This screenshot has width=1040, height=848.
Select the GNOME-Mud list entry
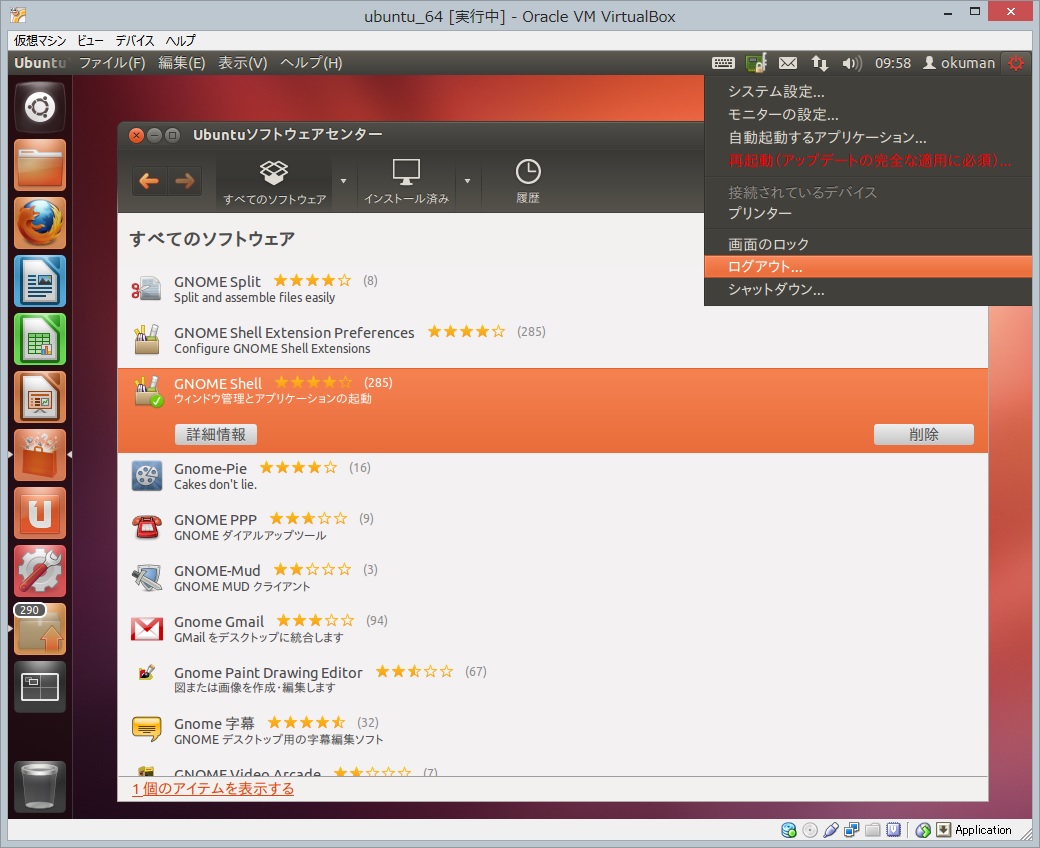pyautogui.click(x=552, y=578)
